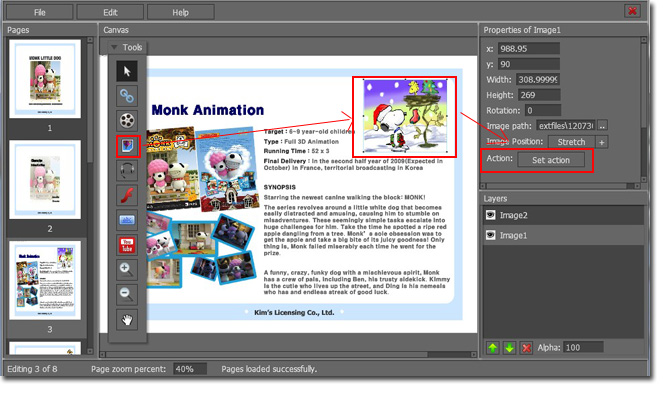Select the add image tool
The image size is (665, 394).
click(127, 146)
